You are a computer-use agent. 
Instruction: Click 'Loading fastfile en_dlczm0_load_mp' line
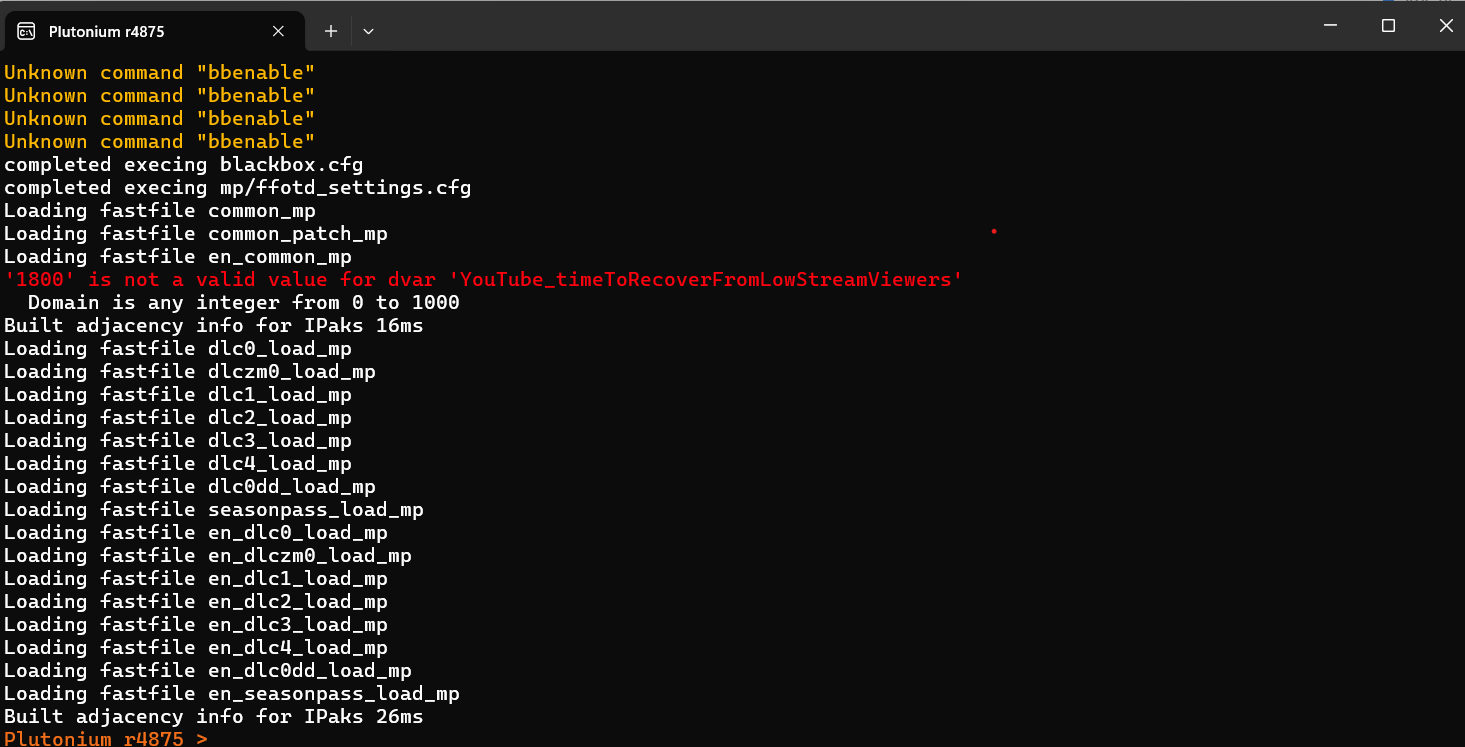point(208,555)
